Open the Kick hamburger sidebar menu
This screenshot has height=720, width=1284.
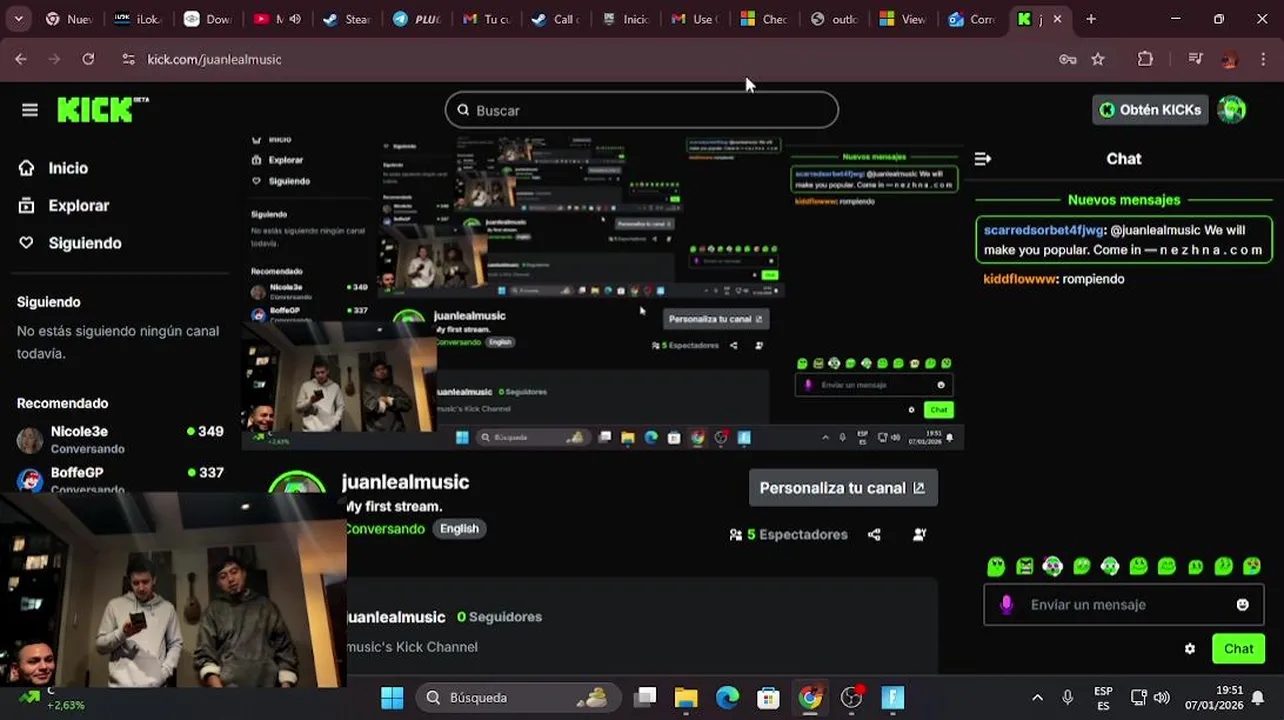[30, 110]
